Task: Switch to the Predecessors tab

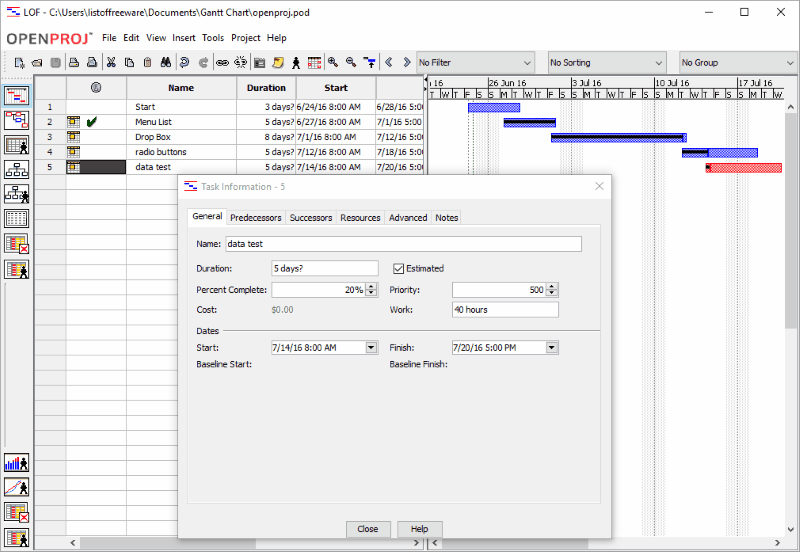Action: click(256, 218)
